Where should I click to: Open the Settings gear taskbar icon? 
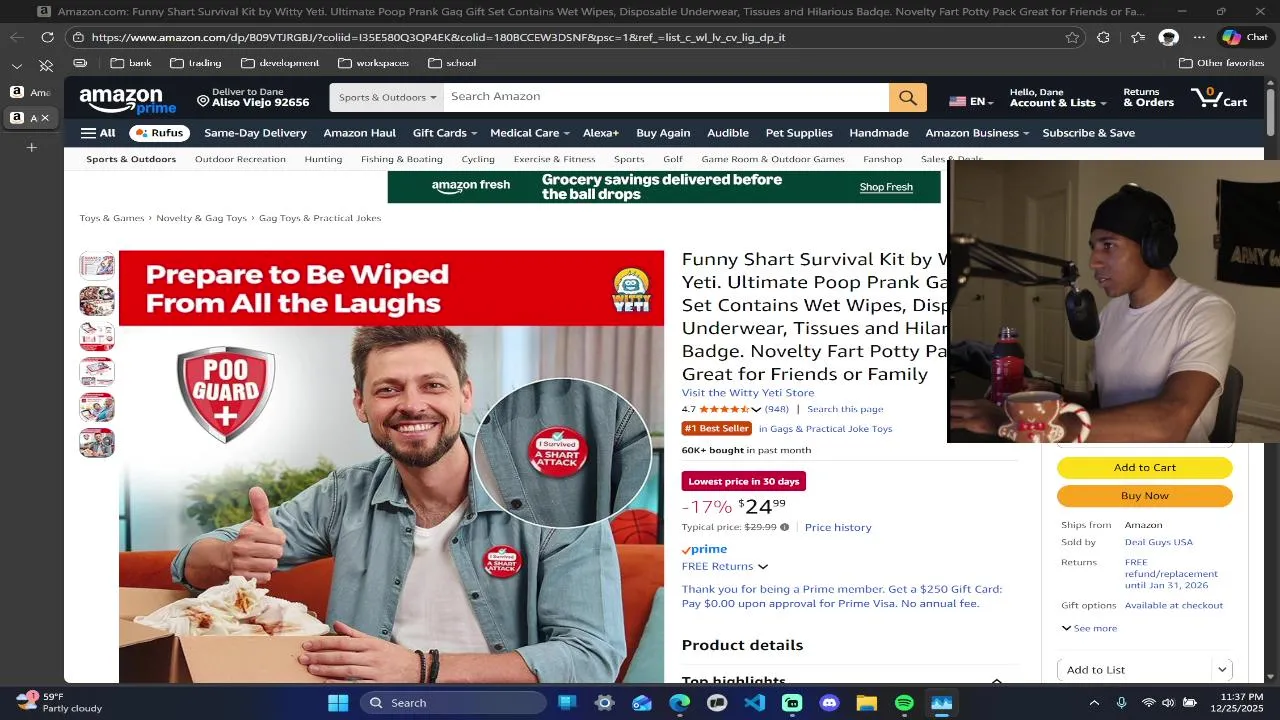[x=604, y=703]
